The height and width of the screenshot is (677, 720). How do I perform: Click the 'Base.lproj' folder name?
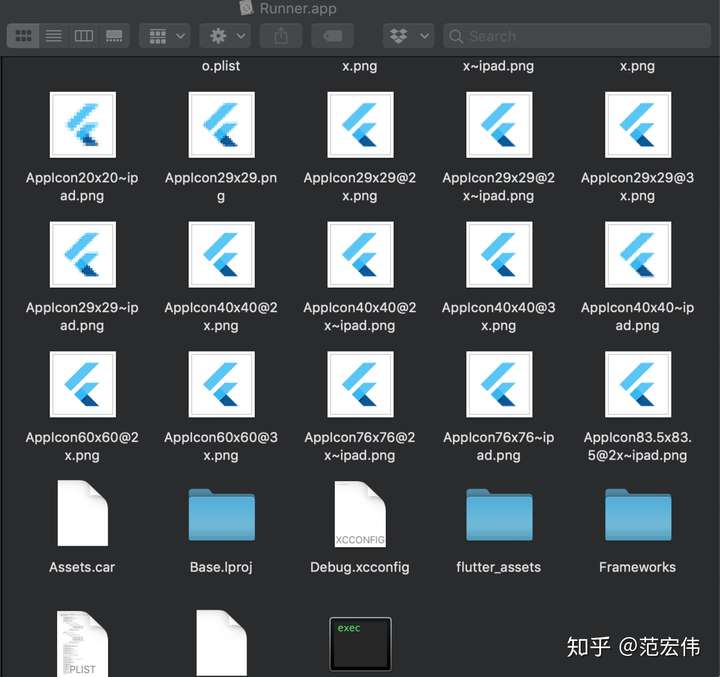pos(221,568)
